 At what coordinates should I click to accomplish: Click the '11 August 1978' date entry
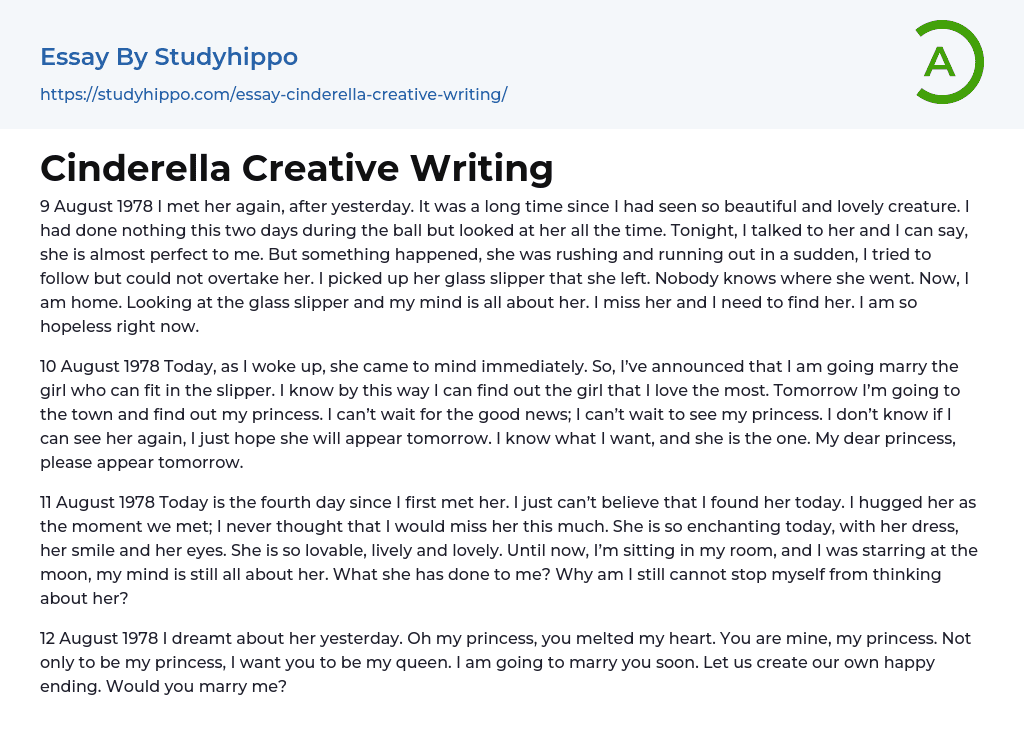point(97,502)
